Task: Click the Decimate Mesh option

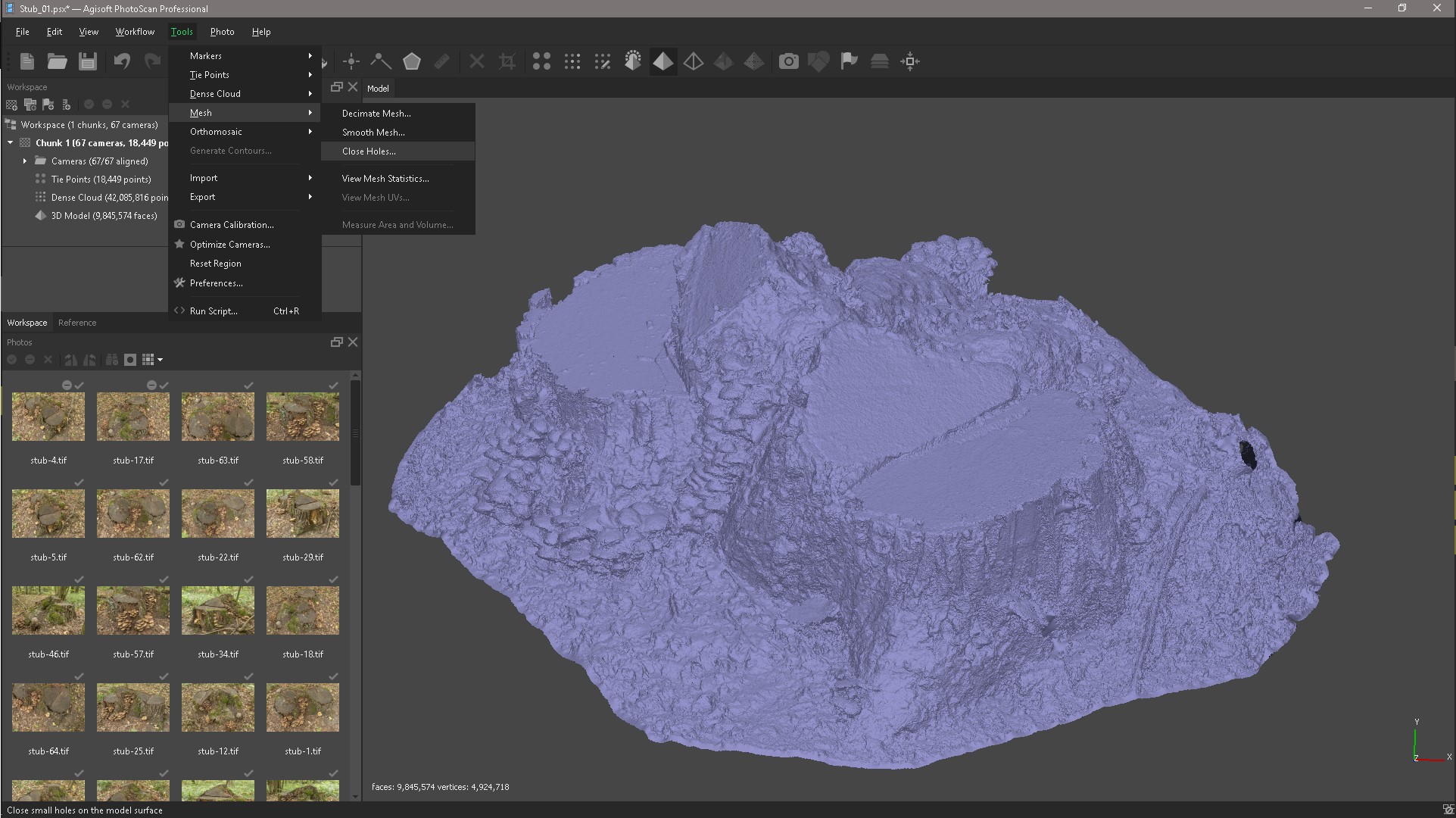Action: (x=376, y=112)
